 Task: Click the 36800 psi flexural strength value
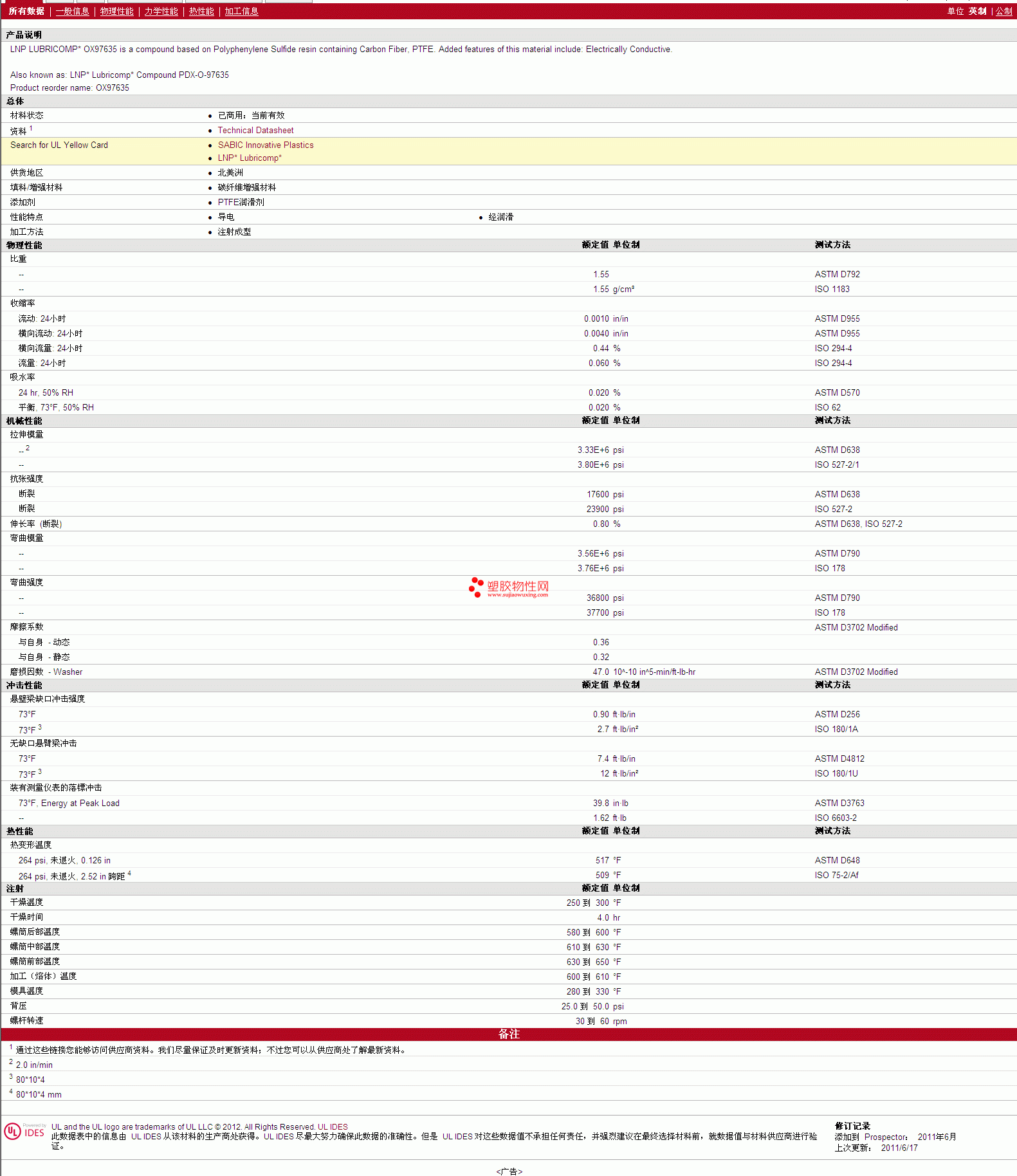click(605, 598)
